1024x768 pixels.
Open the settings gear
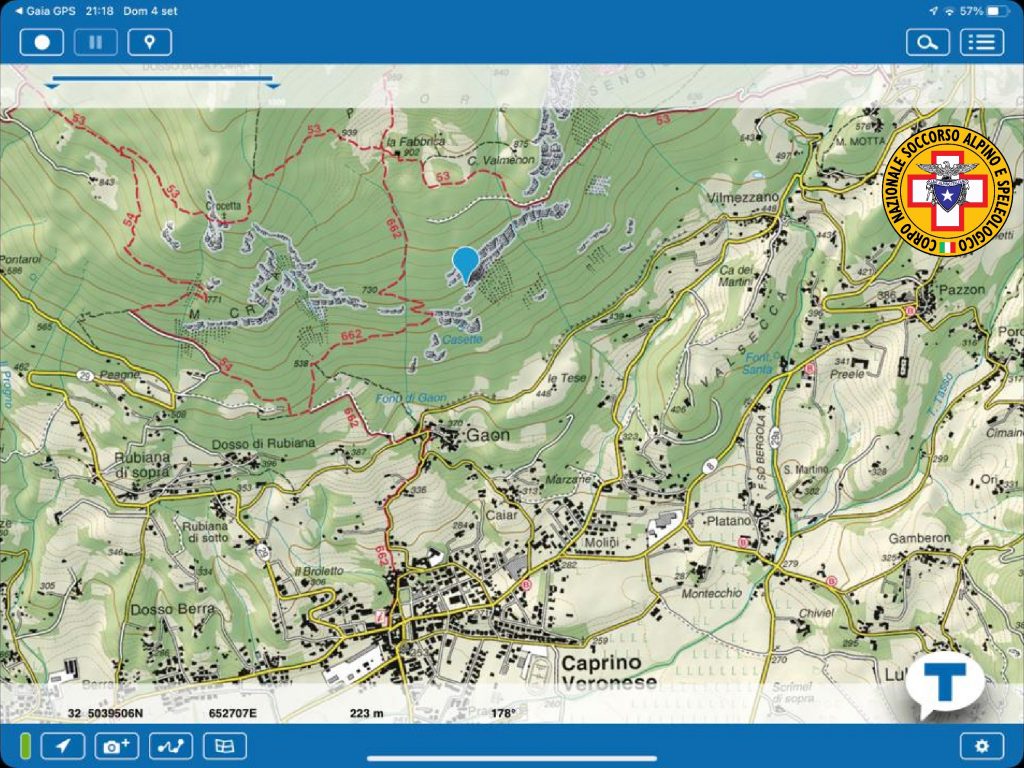981,745
